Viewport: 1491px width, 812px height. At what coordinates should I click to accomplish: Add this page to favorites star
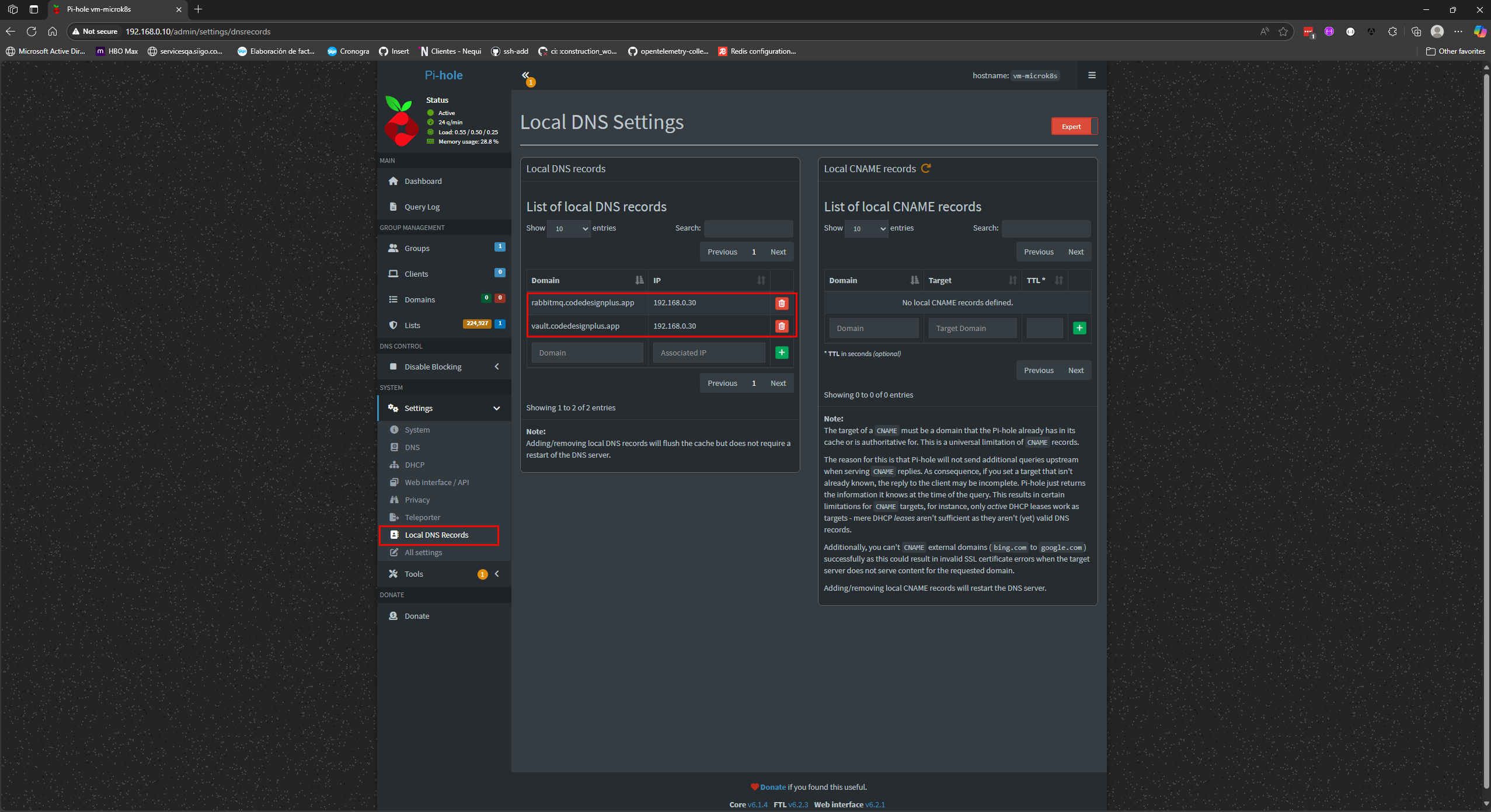[x=1283, y=32]
